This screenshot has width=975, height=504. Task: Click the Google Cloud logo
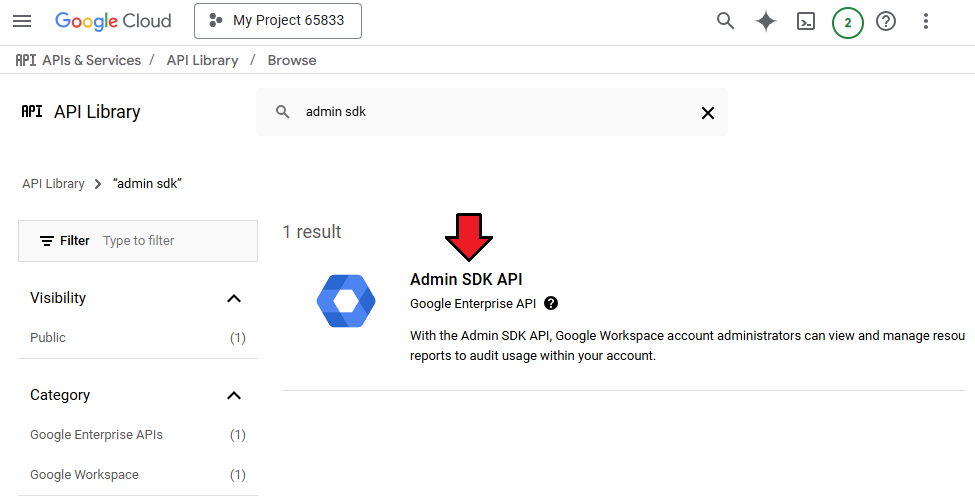point(113,21)
